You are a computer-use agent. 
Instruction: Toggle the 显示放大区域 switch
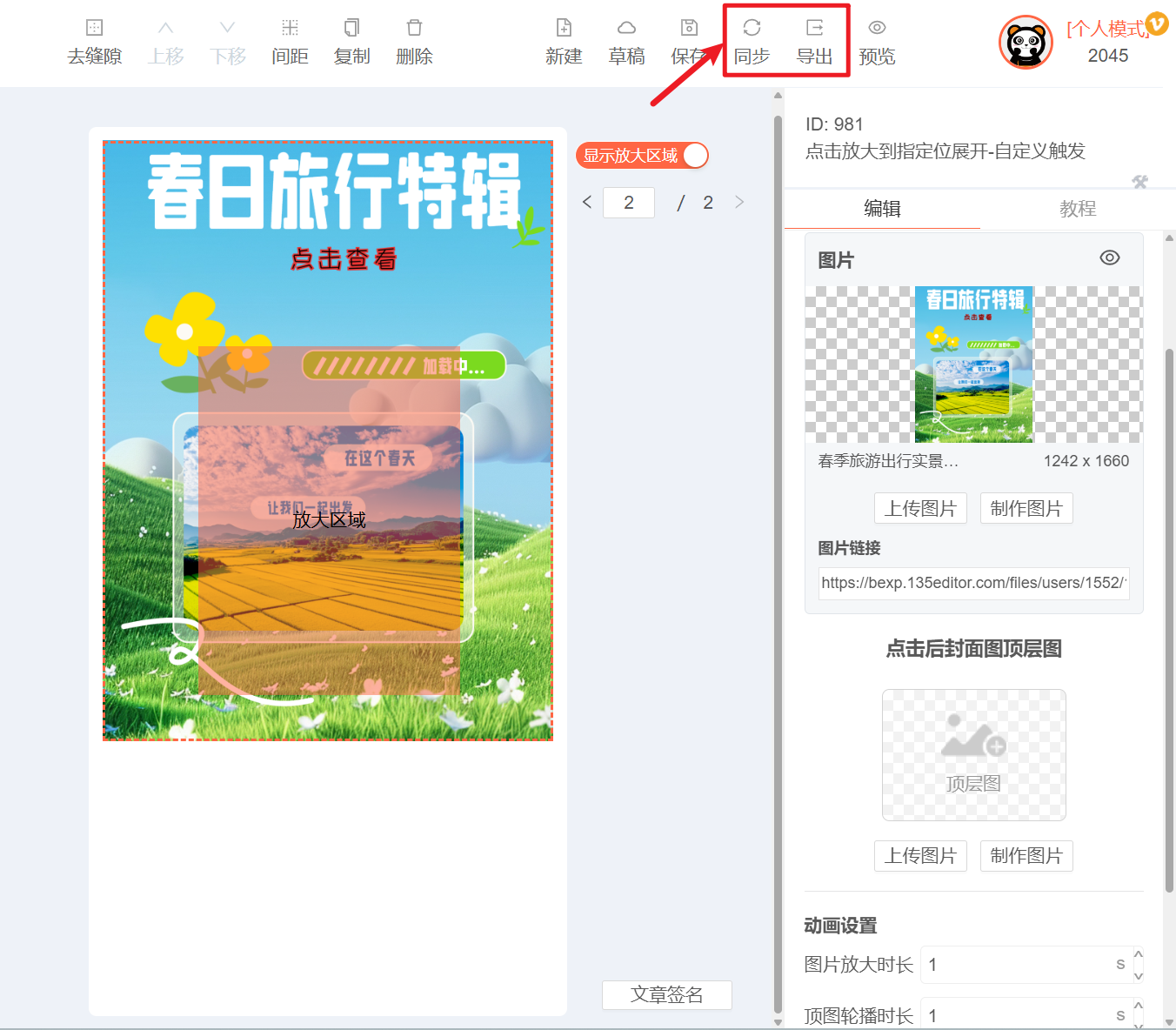click(642, 156)
